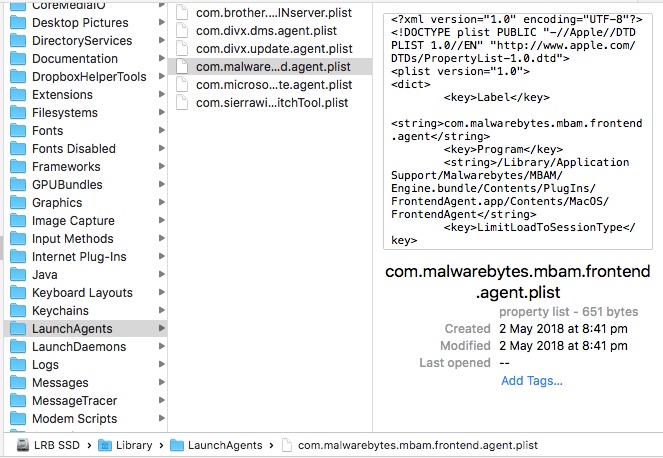This screenshot has height=458, width=663.
Task: Click Add Tags link in preview
Action: coord(531,381)
